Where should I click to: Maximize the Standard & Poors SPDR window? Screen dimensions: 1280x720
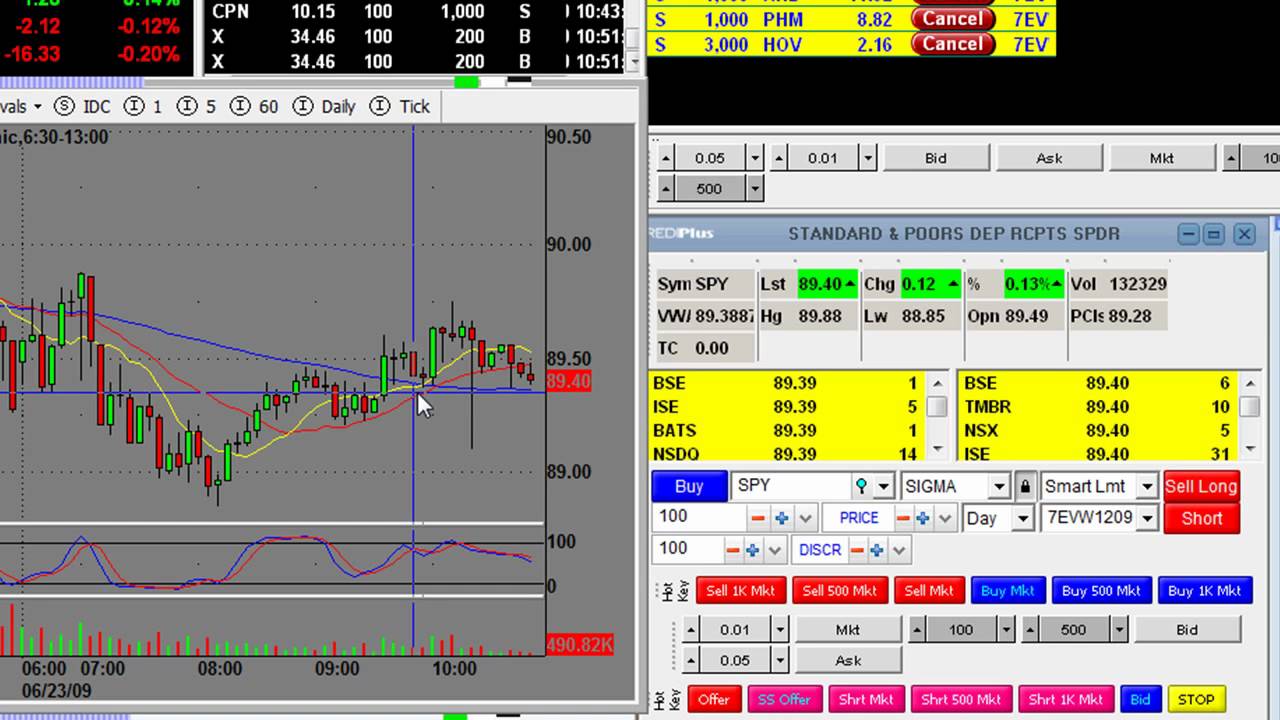(x=1213, y=234)
